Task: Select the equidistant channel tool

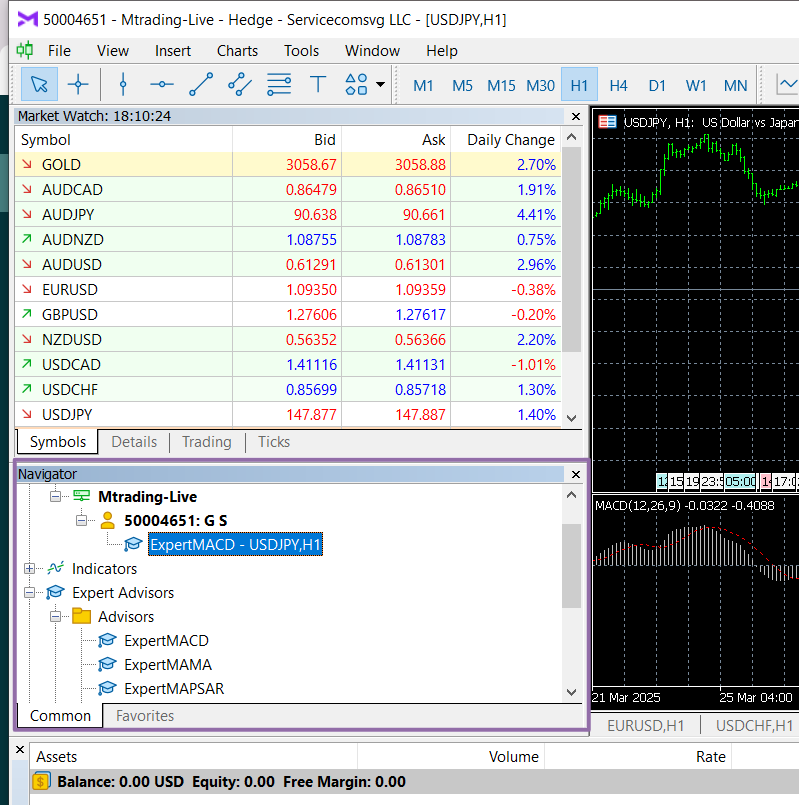Action: [240, 84]
